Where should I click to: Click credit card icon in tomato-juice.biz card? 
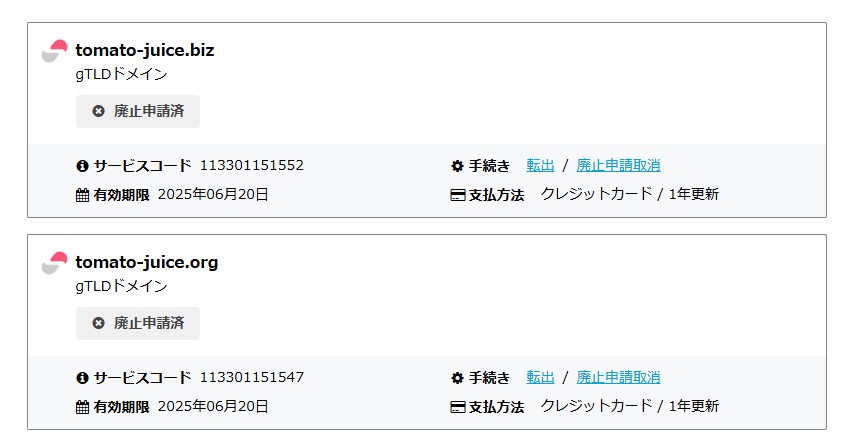click(458, 195)
